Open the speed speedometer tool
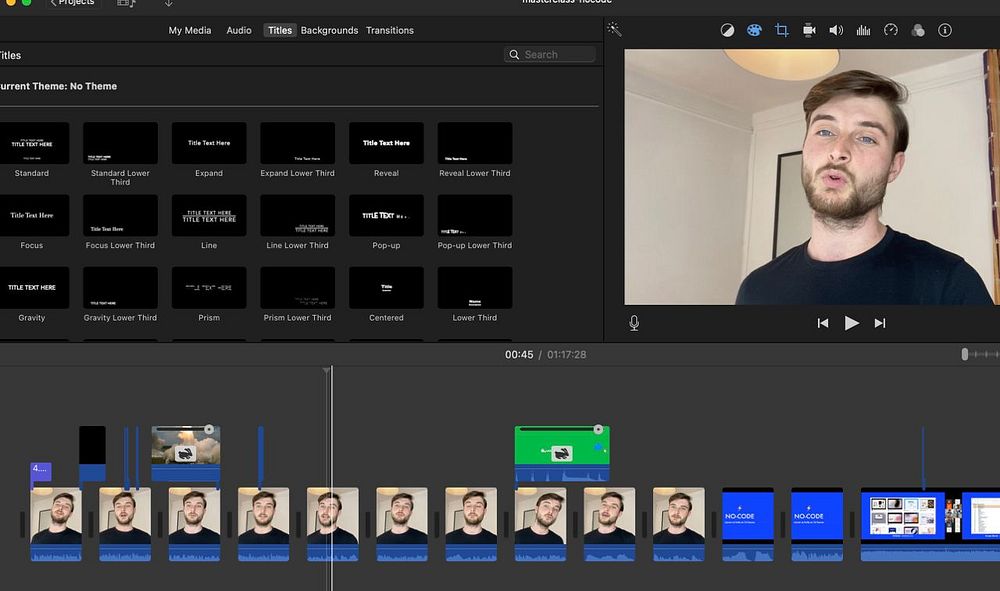 (x=891, y=30)
